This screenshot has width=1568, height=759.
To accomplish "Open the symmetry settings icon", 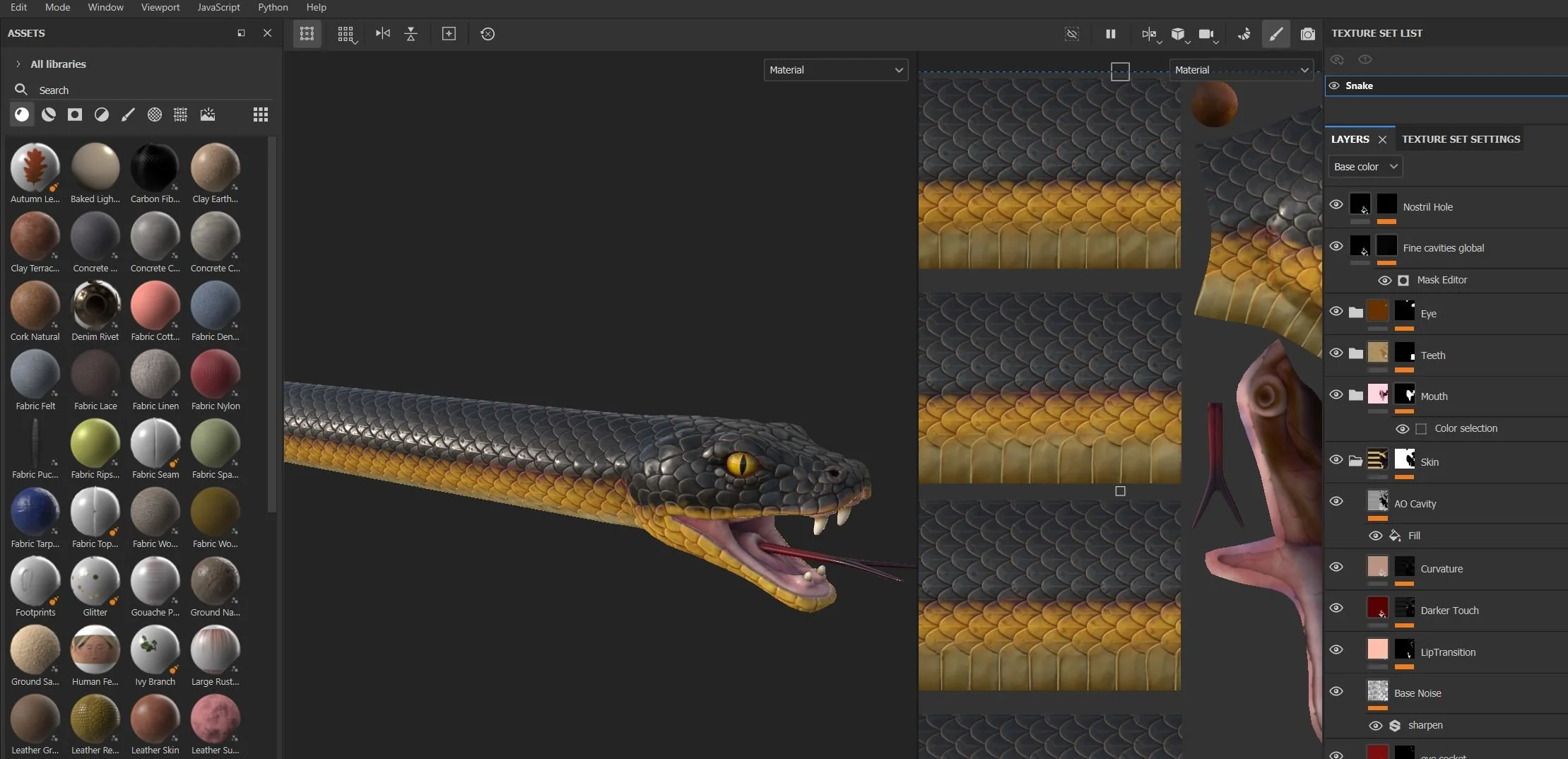I will tap(1150, 34).
